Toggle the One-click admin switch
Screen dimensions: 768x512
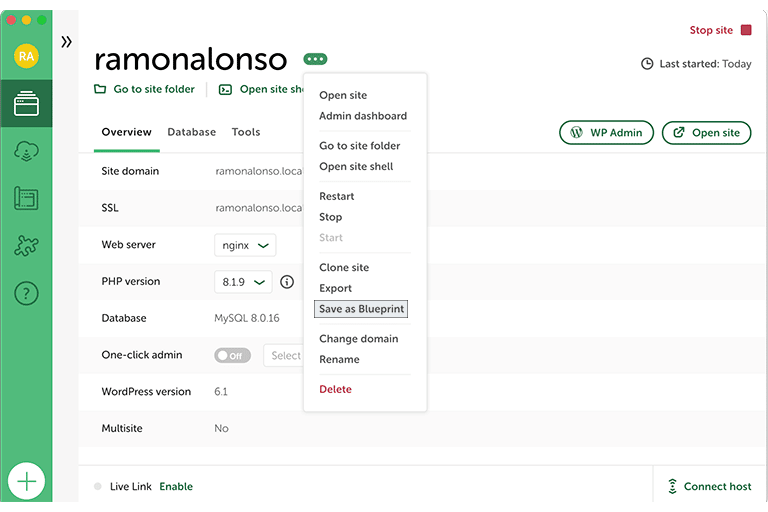pos(232,355)
